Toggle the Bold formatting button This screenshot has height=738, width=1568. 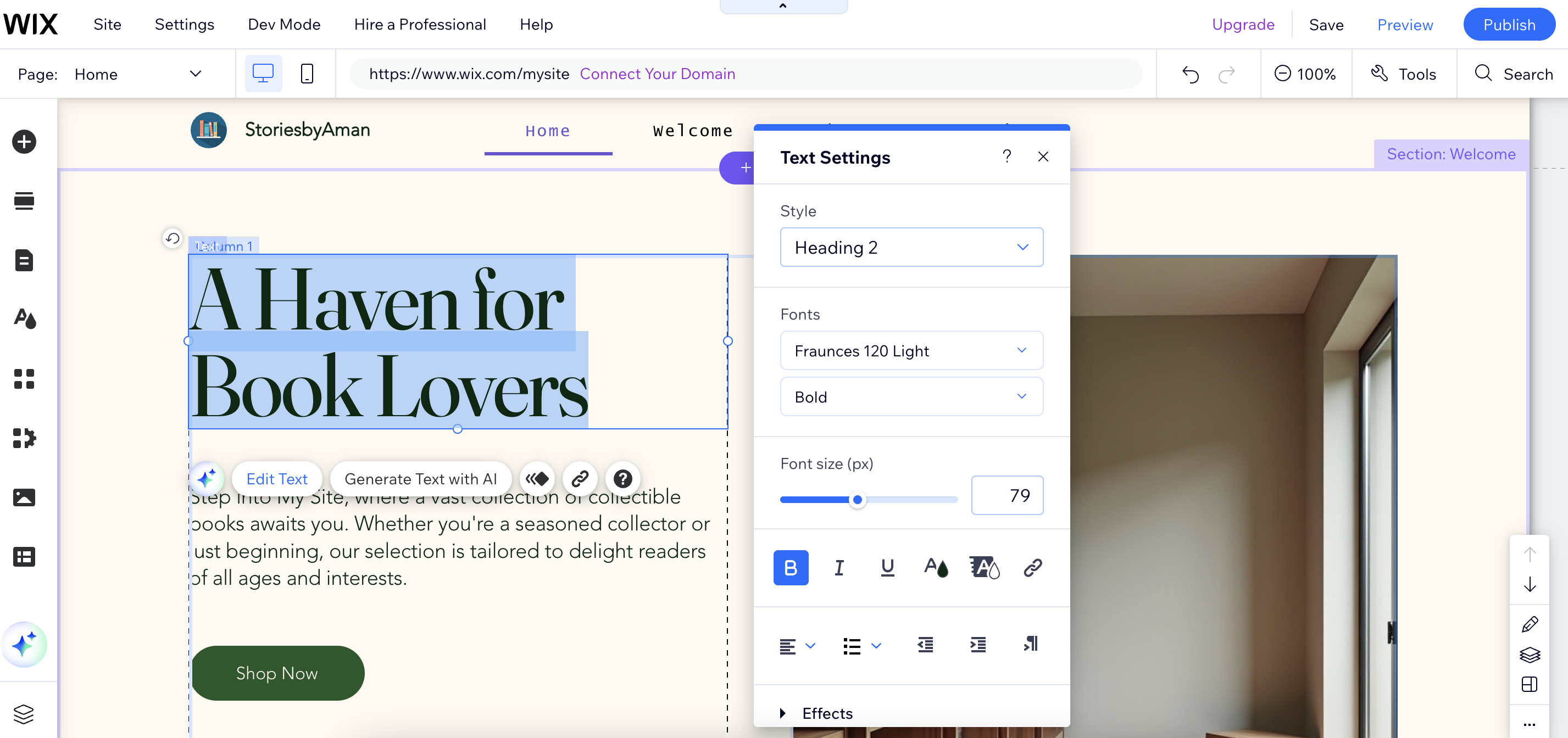click(x=790, y=568)
